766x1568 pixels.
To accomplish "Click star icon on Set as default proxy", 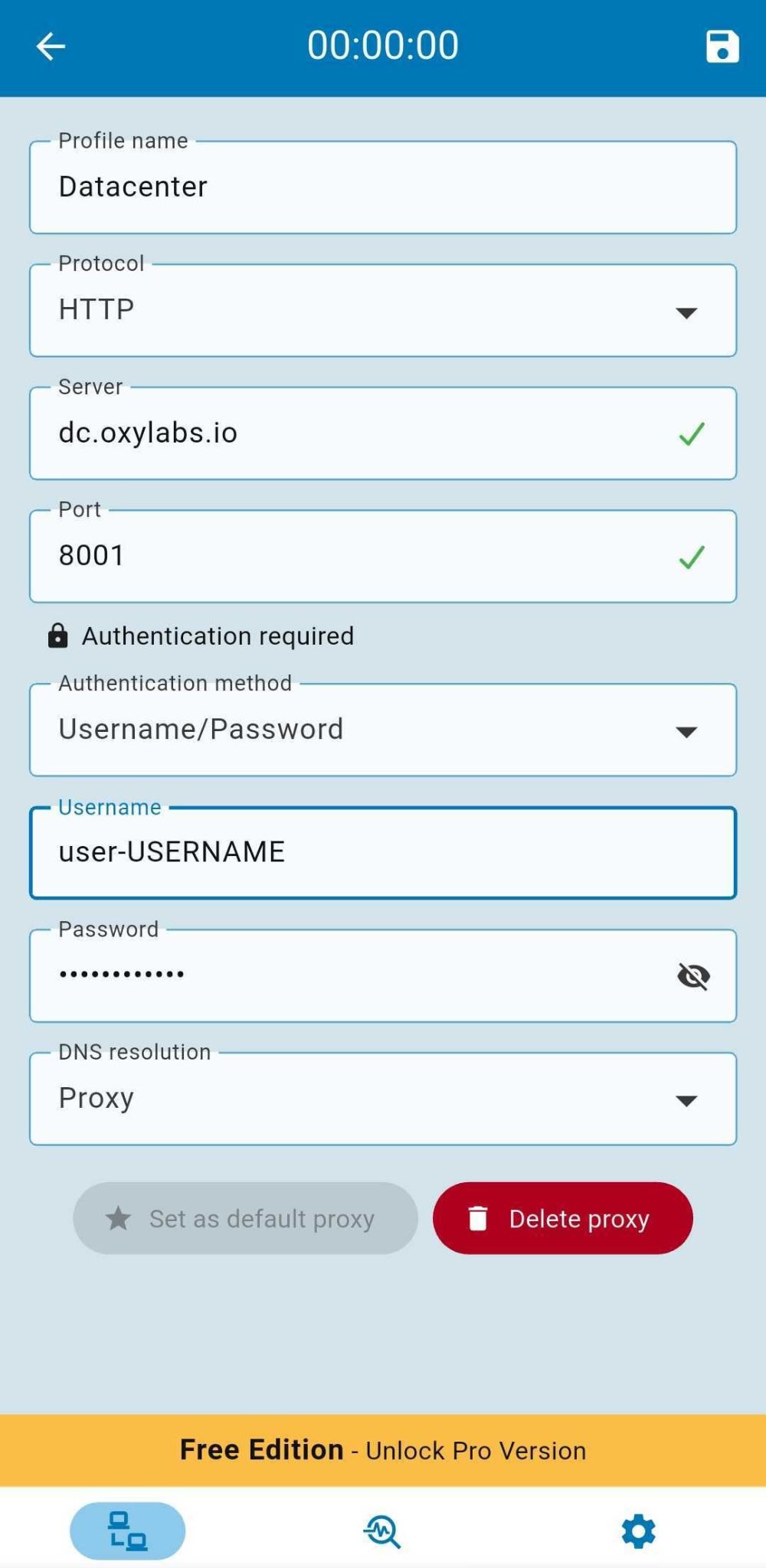I will [118, 1217].
